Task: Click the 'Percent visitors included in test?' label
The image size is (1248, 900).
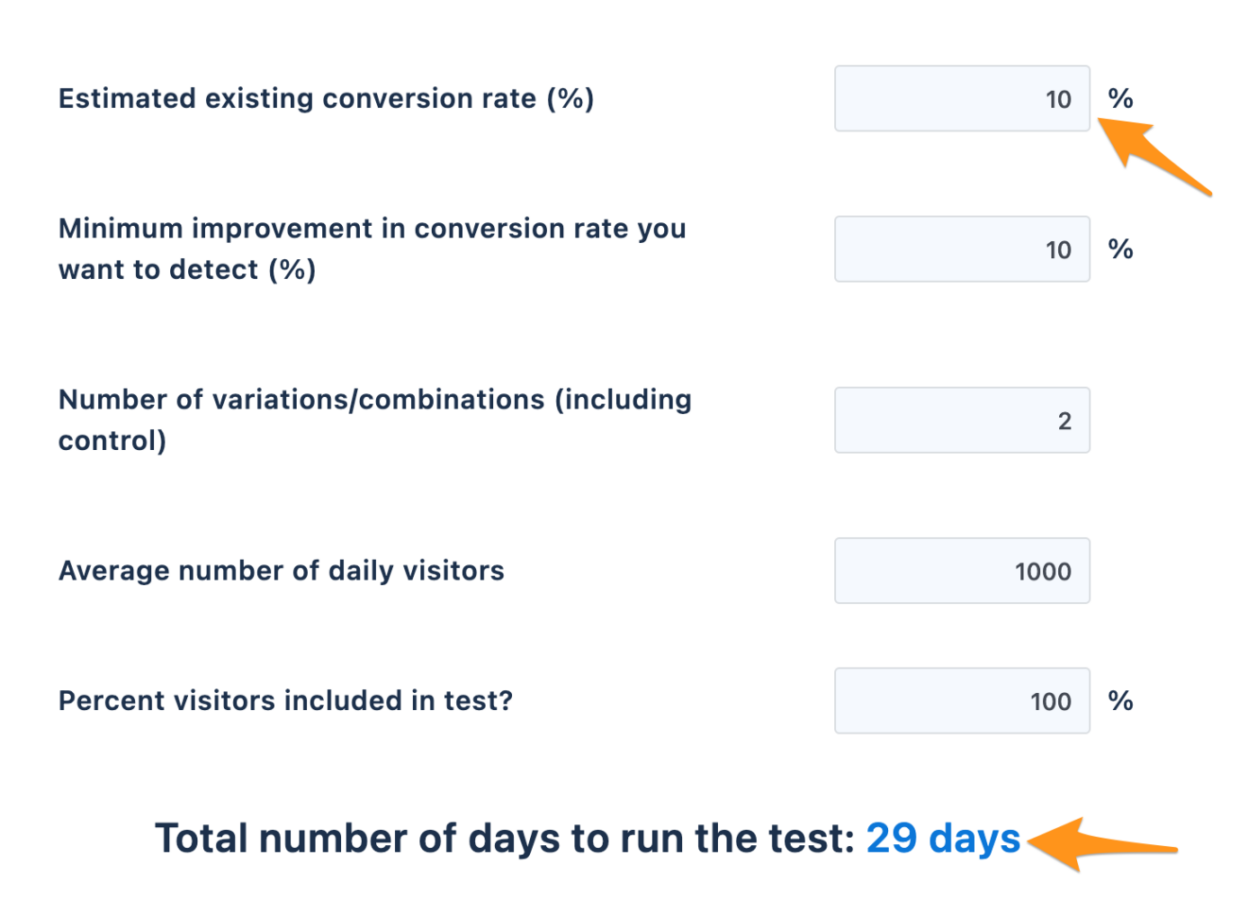Action: click(x=285, y=701)
